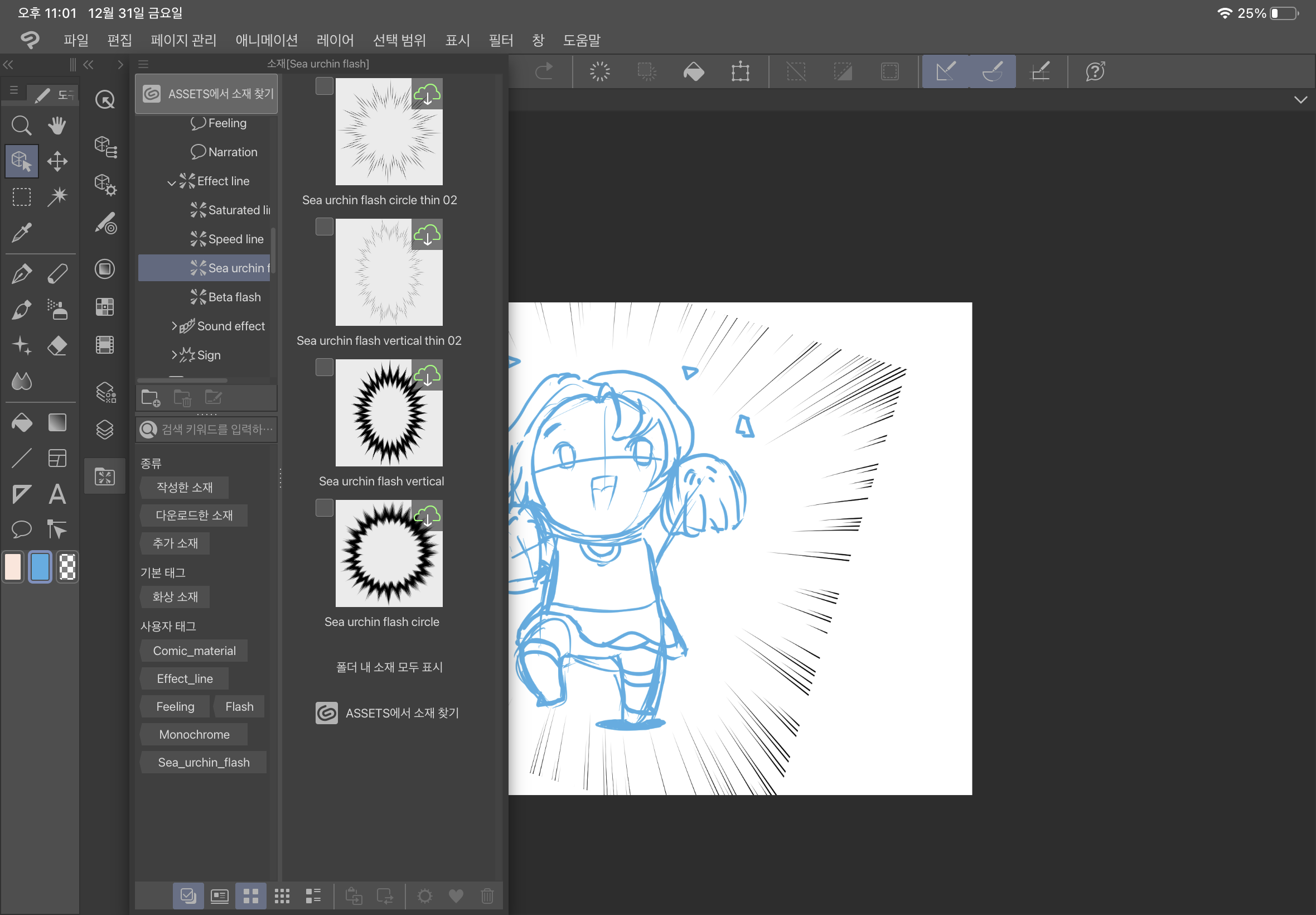Check the box beside Sea urchin flash vertical

pos(325,368)
